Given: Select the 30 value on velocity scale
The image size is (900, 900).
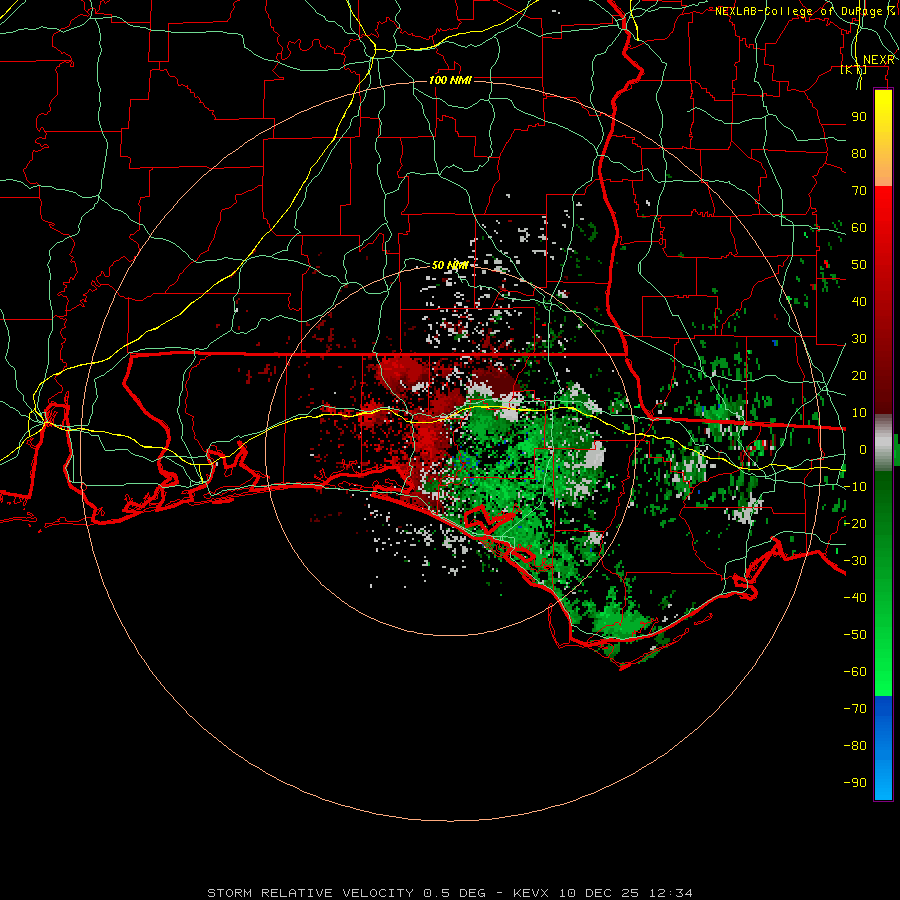Looking at the screenshot, I should (x=859, y=339).
